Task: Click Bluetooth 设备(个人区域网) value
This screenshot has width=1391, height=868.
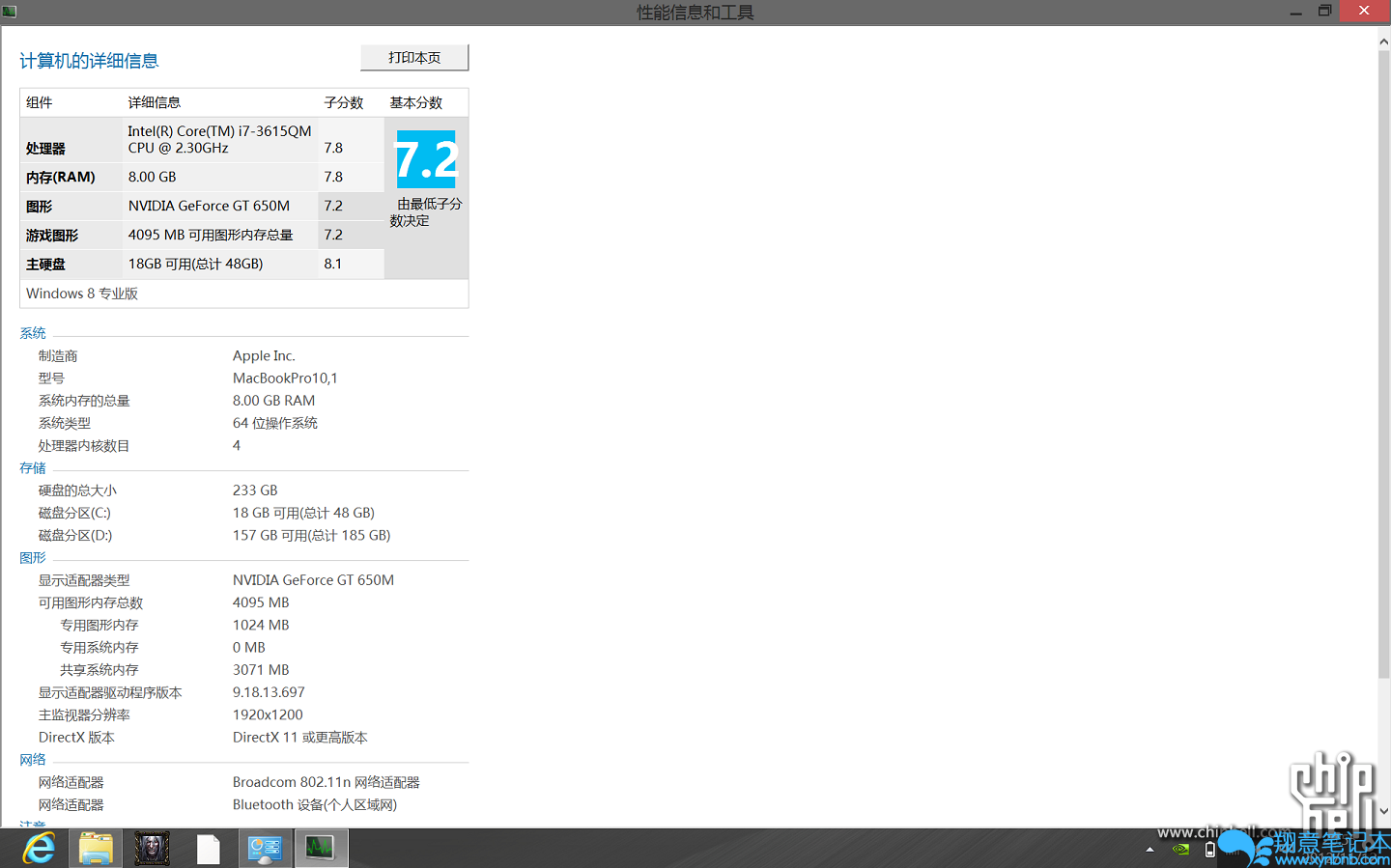Action: pos(315,804)
